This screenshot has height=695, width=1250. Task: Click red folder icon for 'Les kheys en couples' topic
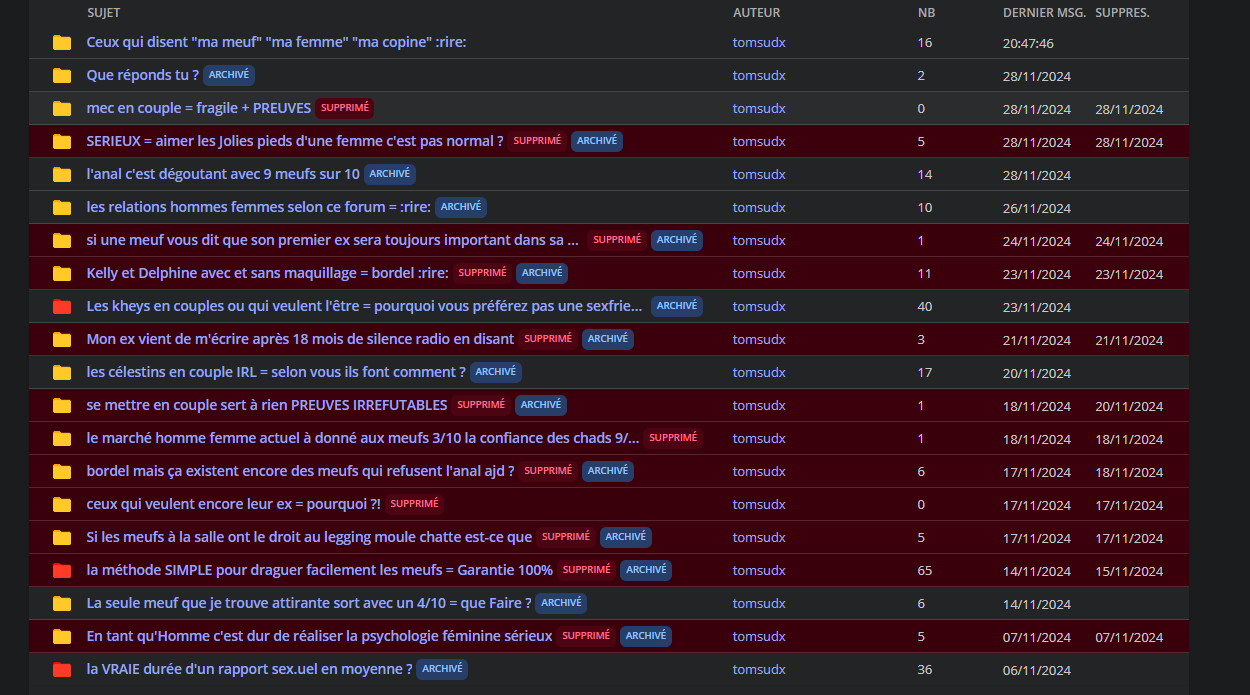pos(62,306)
